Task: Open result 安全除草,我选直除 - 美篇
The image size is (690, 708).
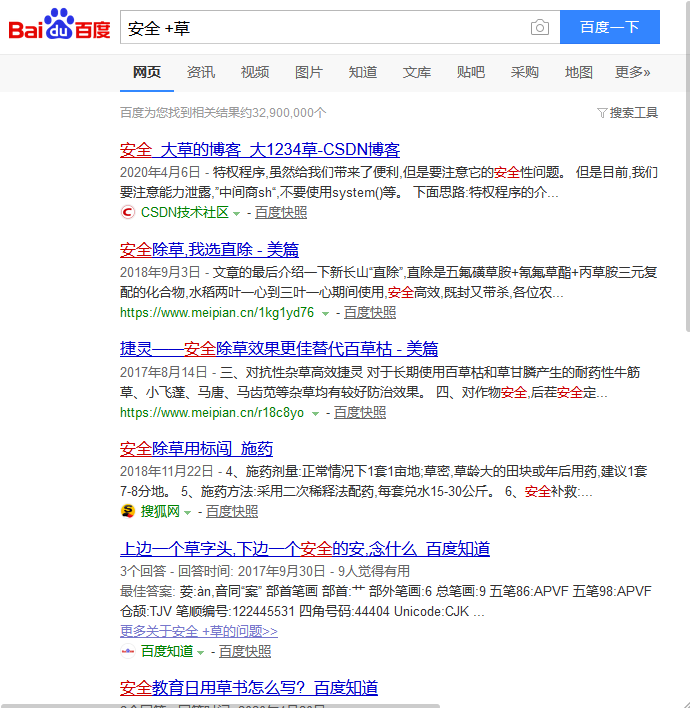Action: (x=209, y=249)
